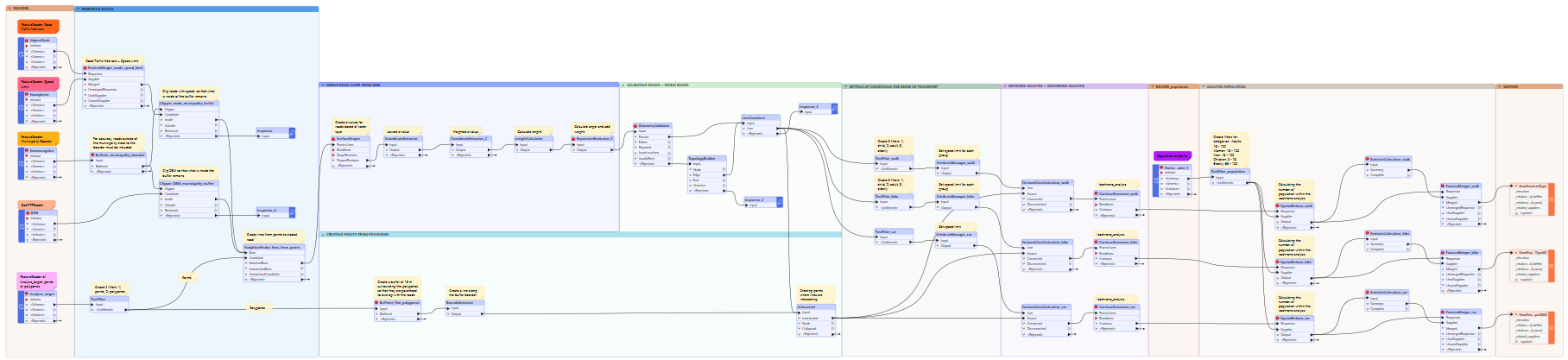
Task: Click the purple Population points annotation
Action: pos(1172,156)
